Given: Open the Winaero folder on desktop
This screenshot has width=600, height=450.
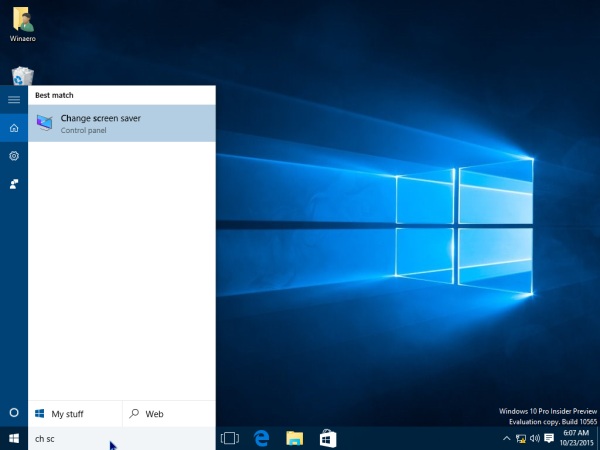Looking at the screenshot, I should (x=23, y=24).
